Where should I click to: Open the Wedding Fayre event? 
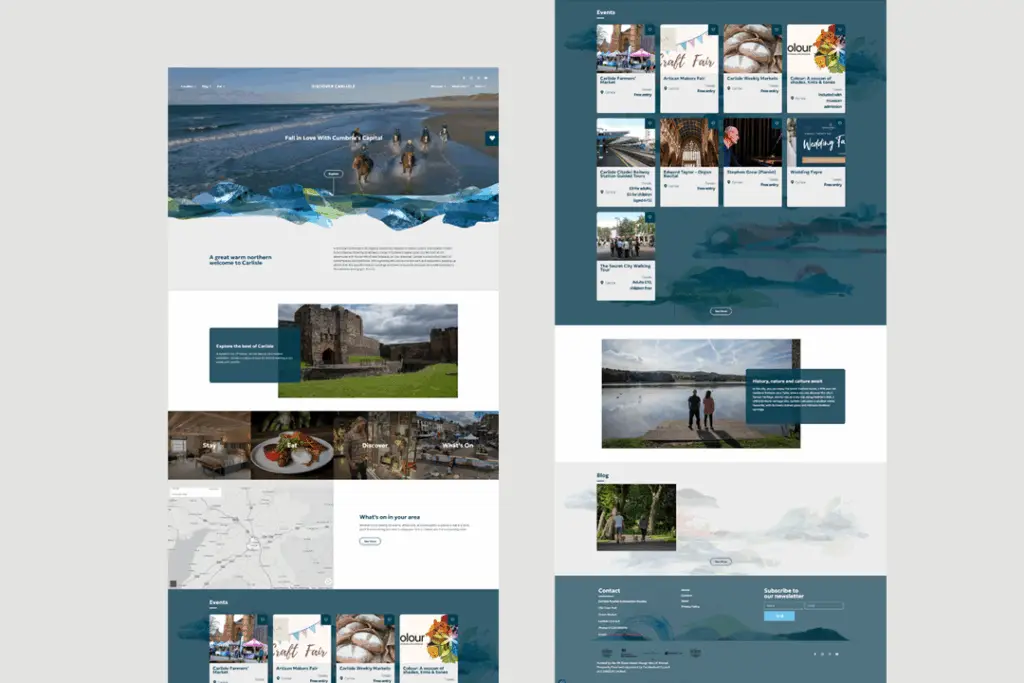tap(816, 163)
